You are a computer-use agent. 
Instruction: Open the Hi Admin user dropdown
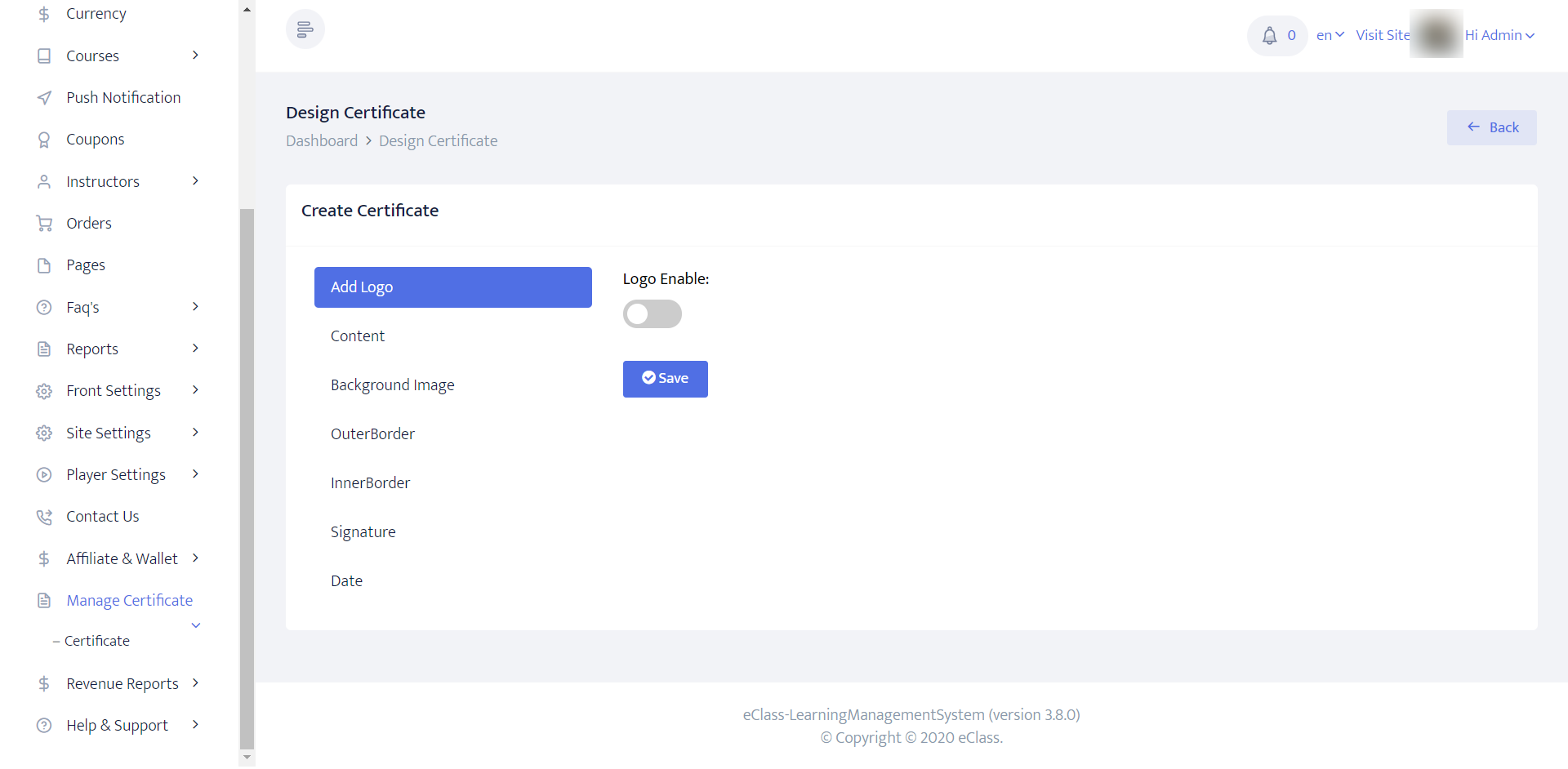coord(1499,35)
